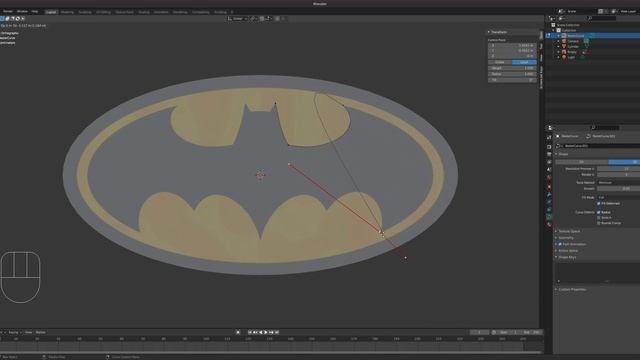Set curve shape to 3D

tap(624, 162)
